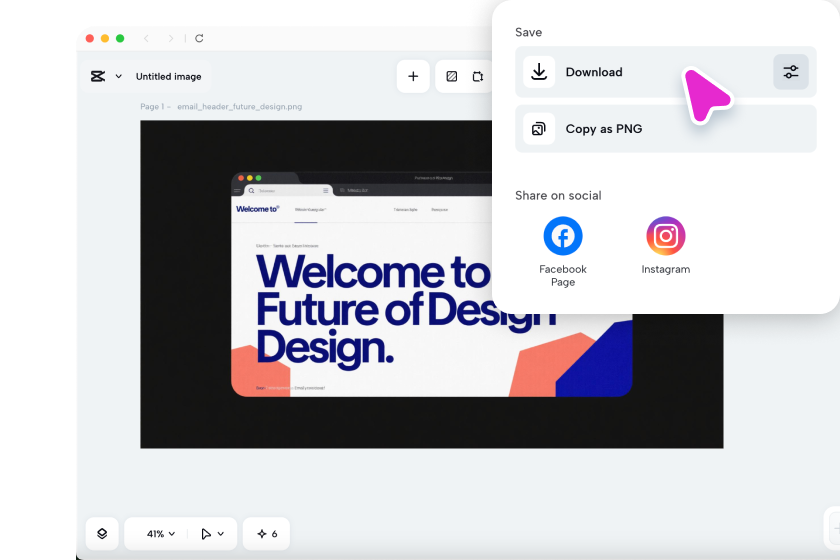Click the sparkle credits button showing 6
Viewport: 840px width, 560px height.
click(x=266, y=533)
